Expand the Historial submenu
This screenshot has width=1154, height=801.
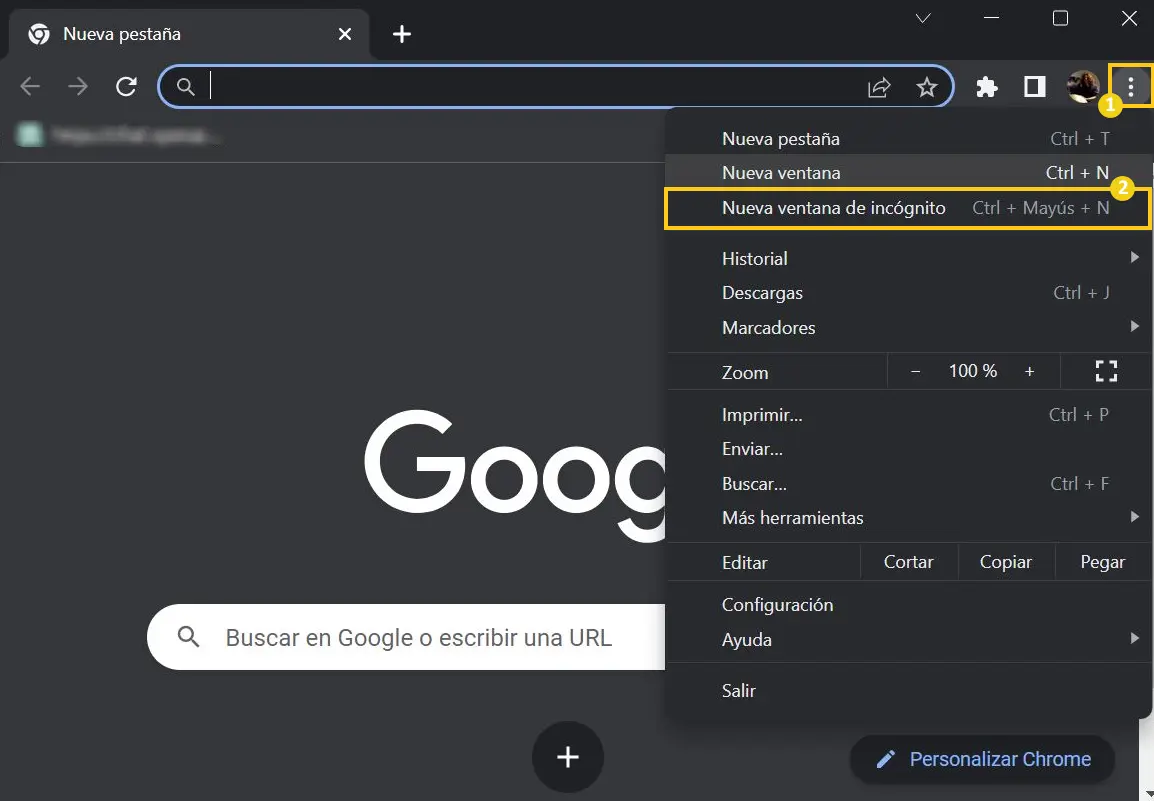[x=909, y=258]
